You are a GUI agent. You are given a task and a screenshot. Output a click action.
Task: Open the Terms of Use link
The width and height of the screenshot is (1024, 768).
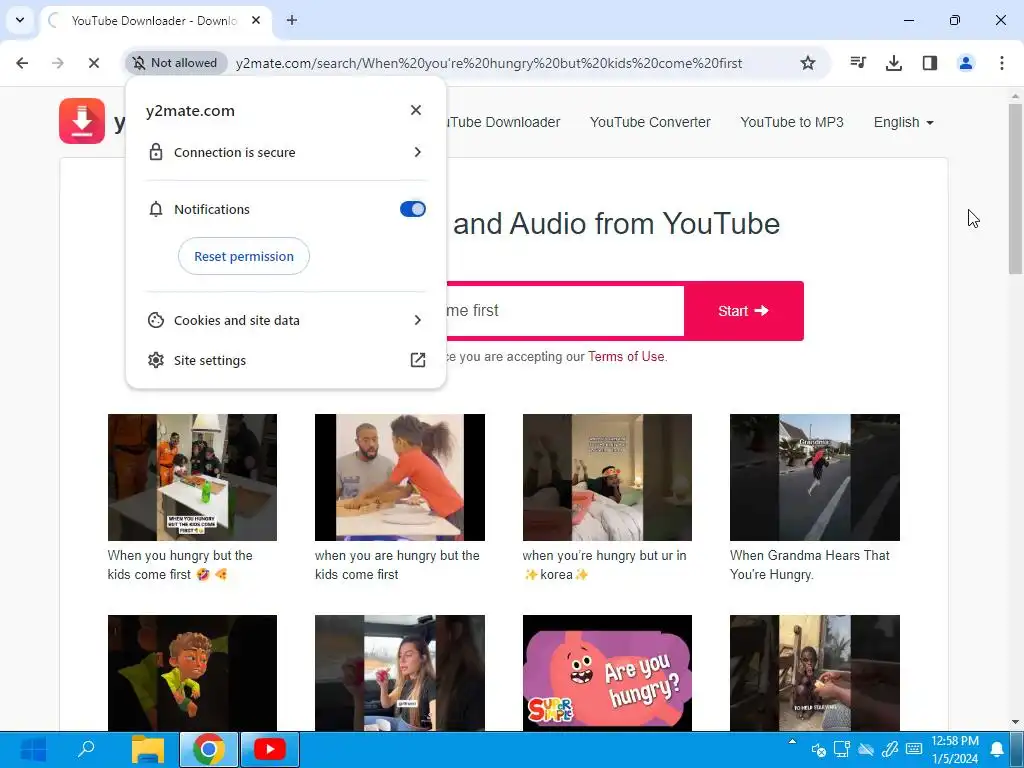[x=626, y=357]
